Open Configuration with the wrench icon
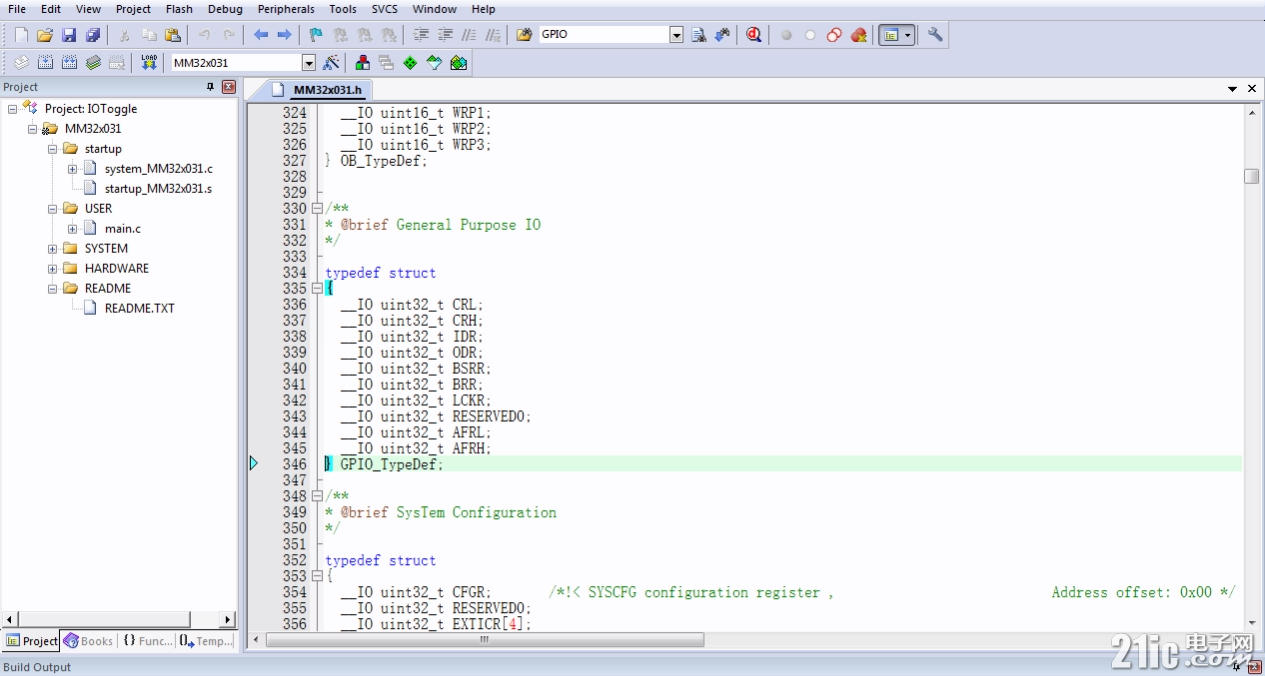 click(x=935, y=35)
